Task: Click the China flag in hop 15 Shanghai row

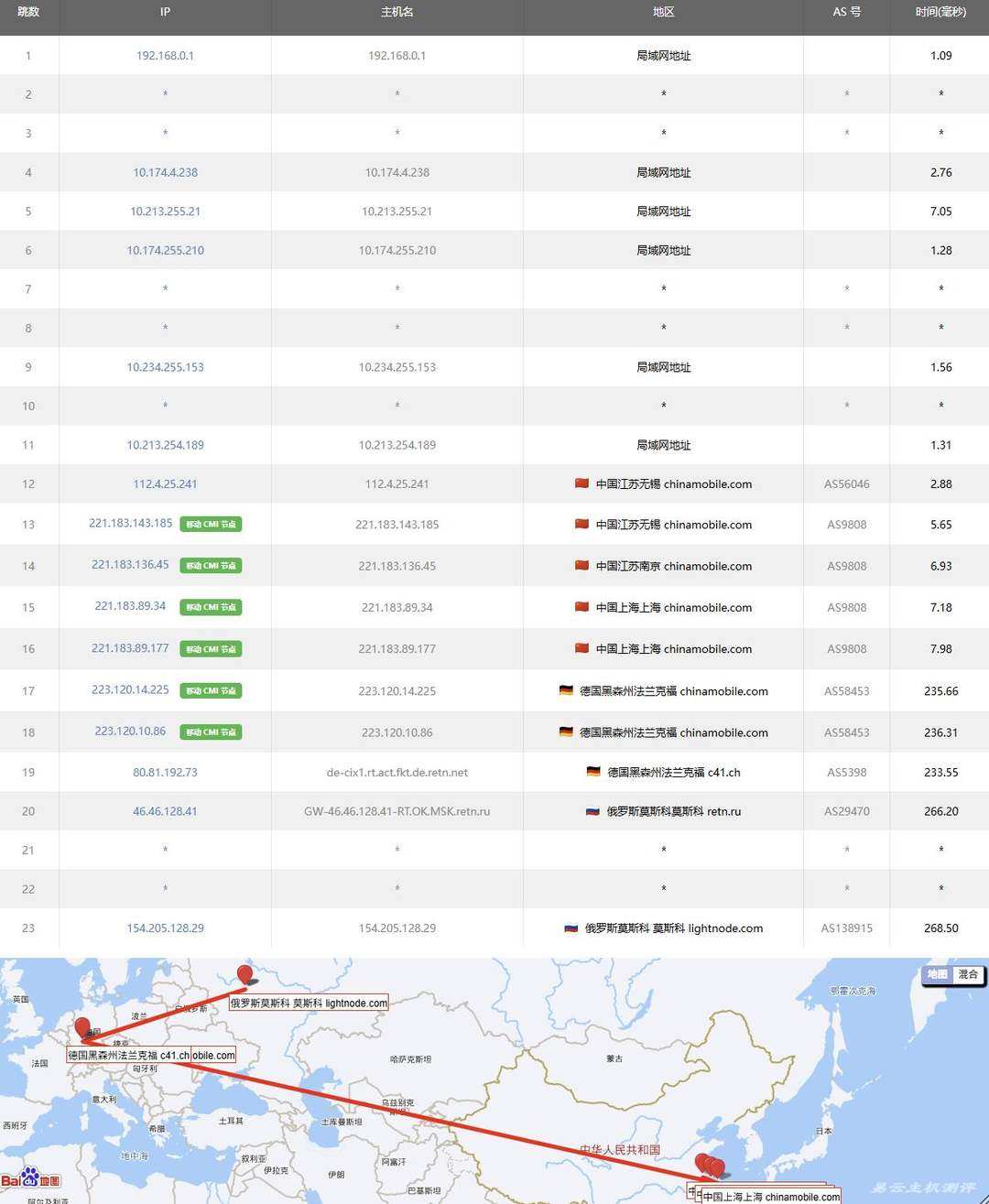Action: coord(581,607)
